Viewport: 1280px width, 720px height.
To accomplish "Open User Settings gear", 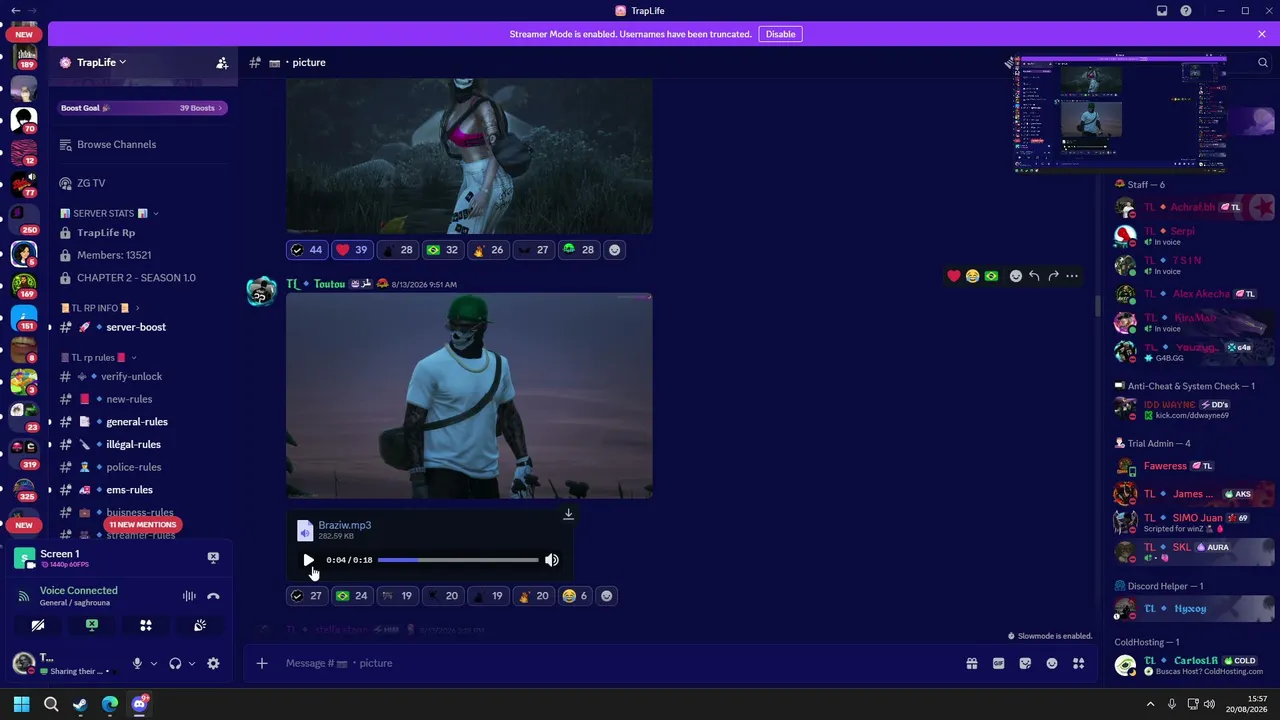I will point(213,663).
